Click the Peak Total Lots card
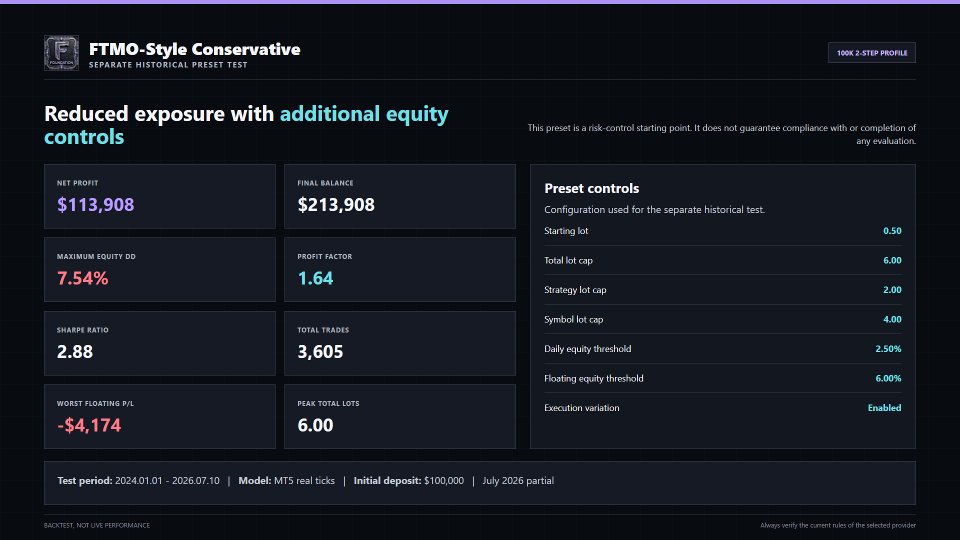Screen dimensions: 960x540 tap(400, 417)
